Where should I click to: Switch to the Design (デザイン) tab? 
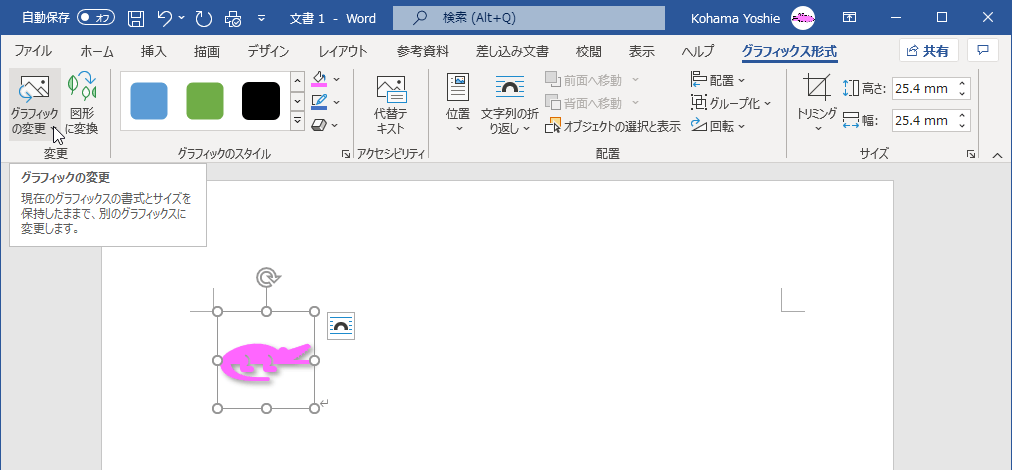coord(268,52)
